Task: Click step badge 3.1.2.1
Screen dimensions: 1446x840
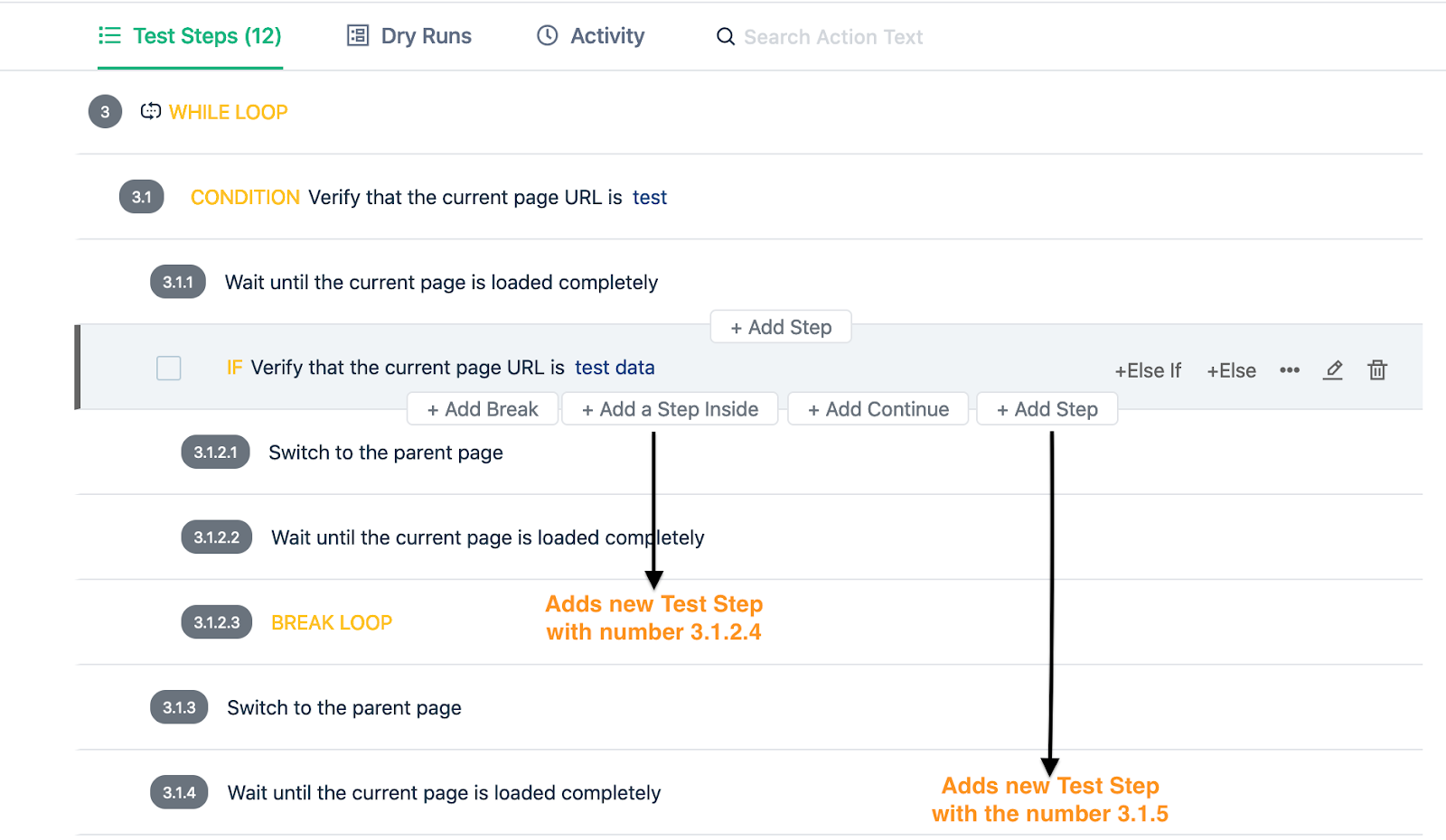Action: (215, 452)
